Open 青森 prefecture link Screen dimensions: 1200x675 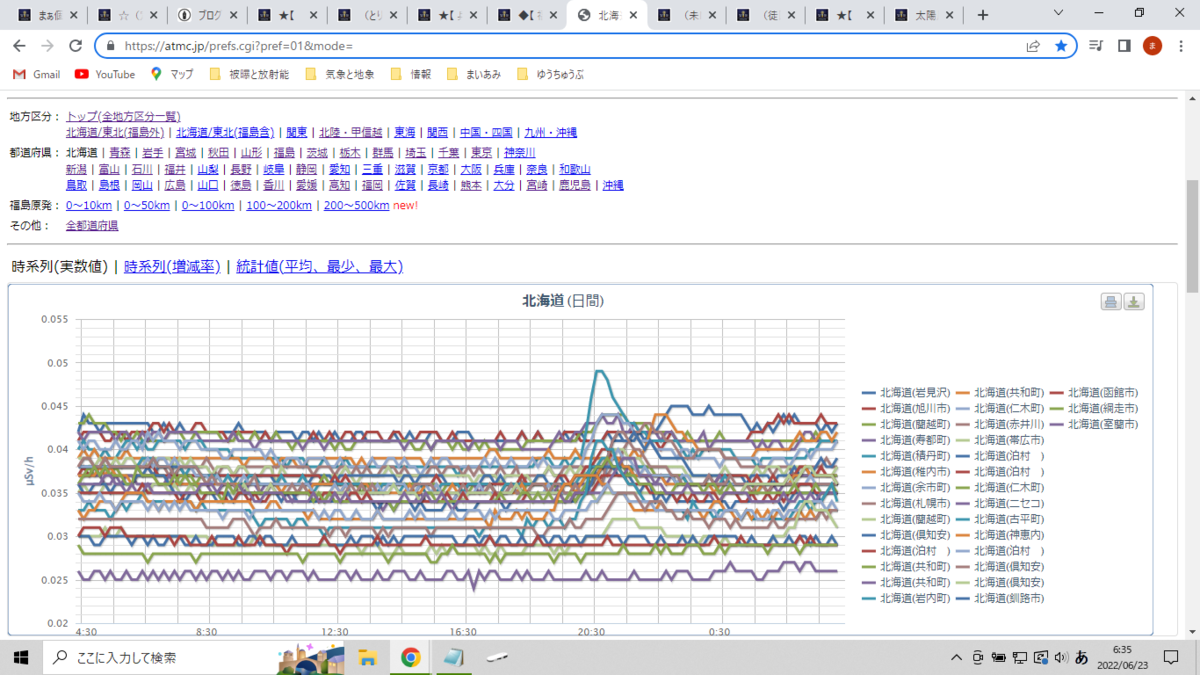pos(120,153)
